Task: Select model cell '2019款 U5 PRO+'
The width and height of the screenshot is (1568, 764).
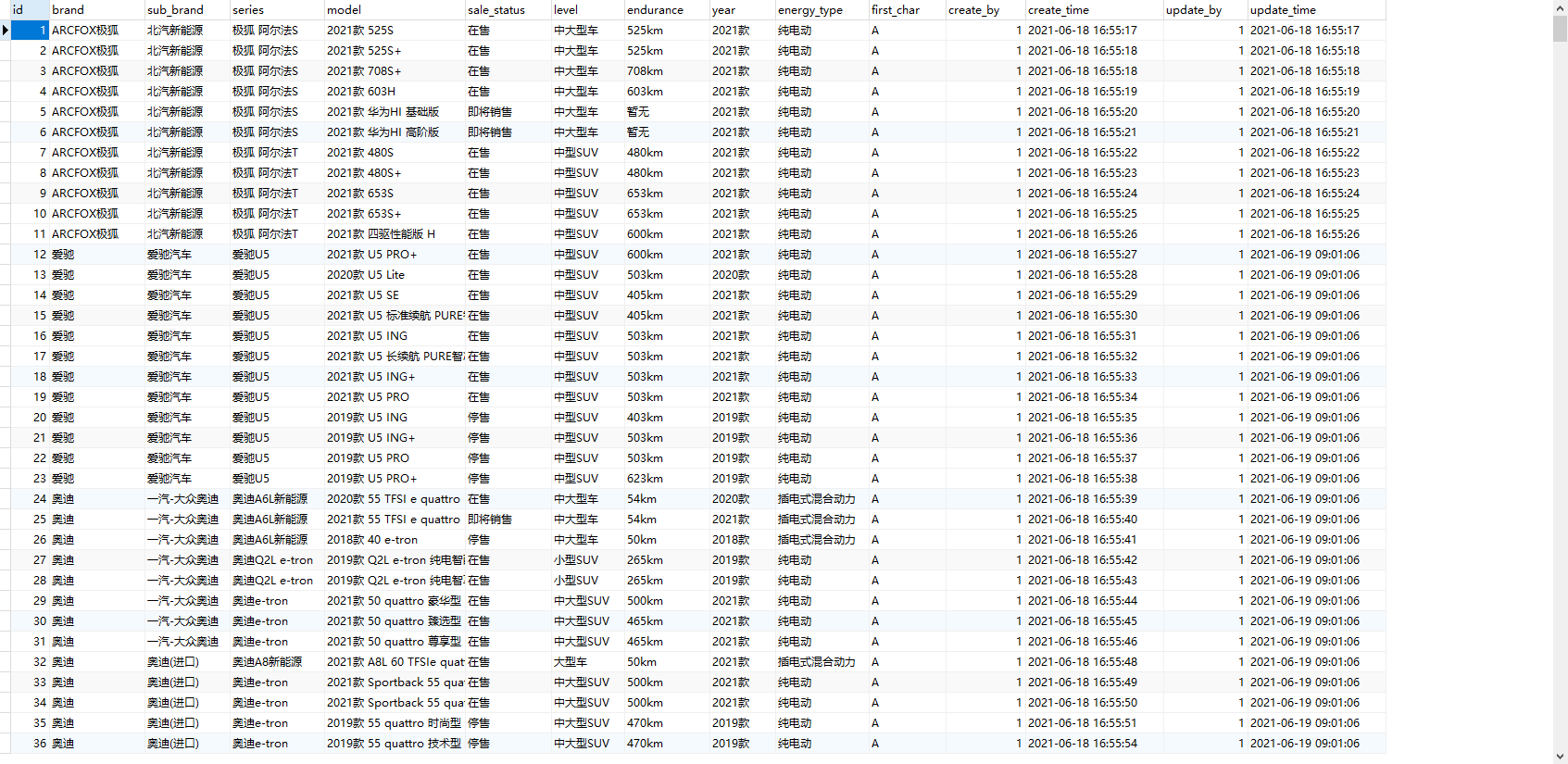Action: pos(395,479)
